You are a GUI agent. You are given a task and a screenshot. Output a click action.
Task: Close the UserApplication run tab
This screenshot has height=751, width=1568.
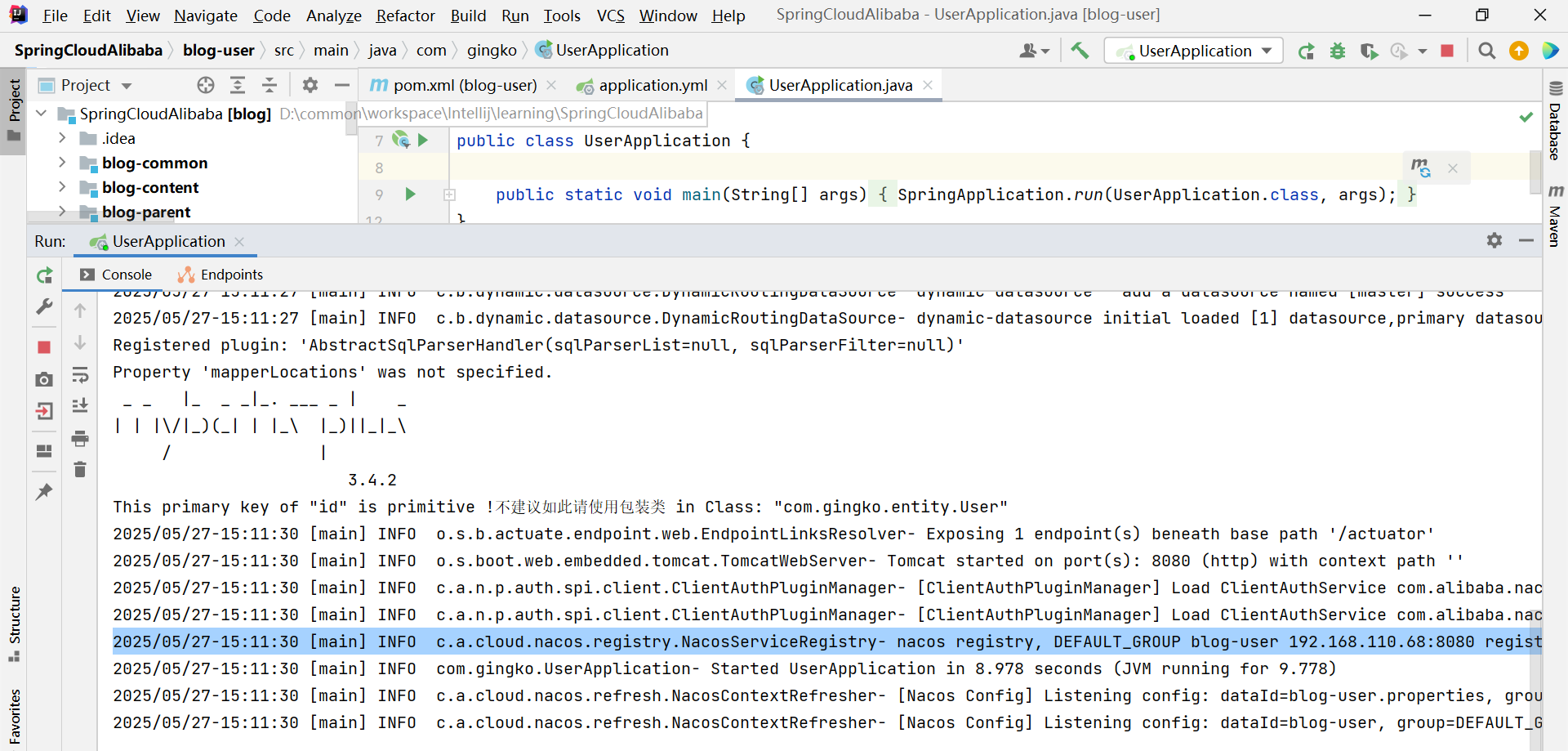point(239,241)
